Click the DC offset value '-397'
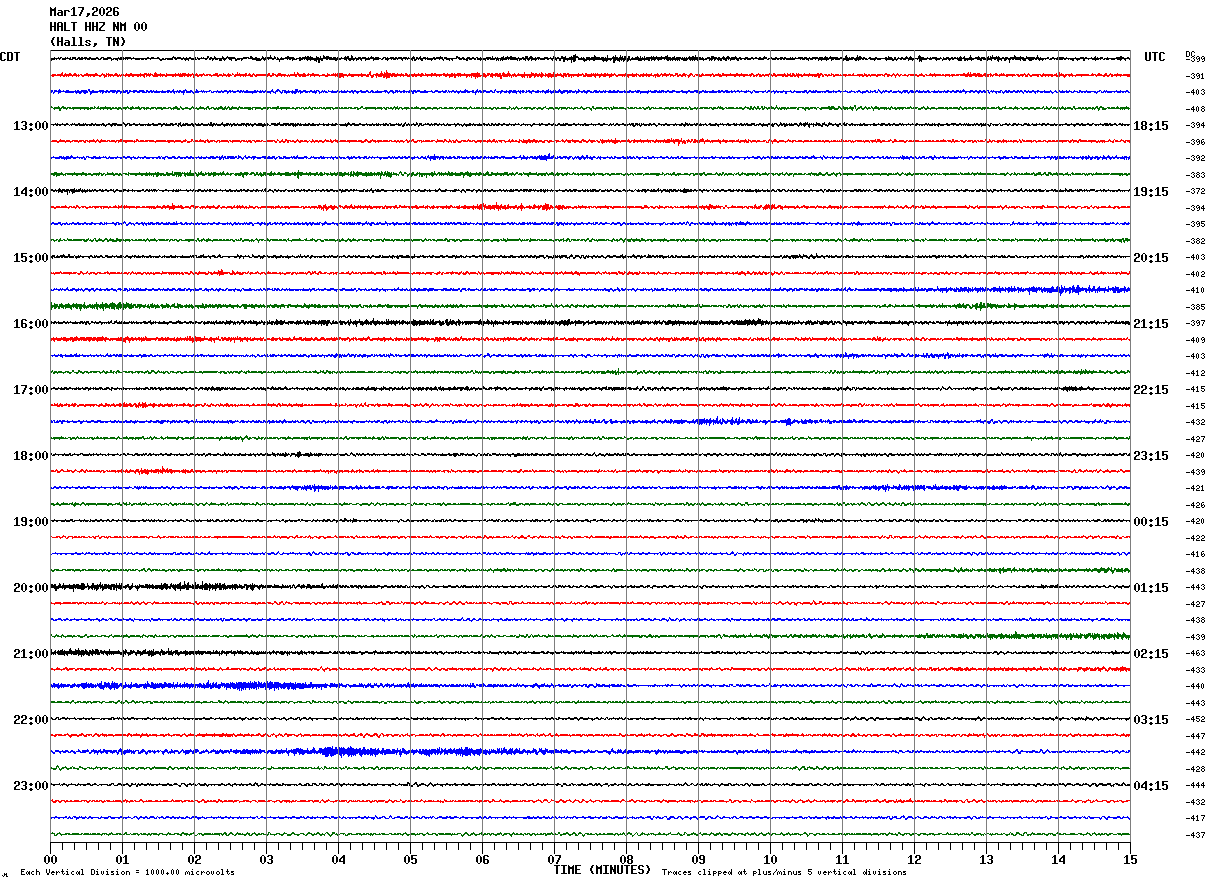 coord(1195,323)
